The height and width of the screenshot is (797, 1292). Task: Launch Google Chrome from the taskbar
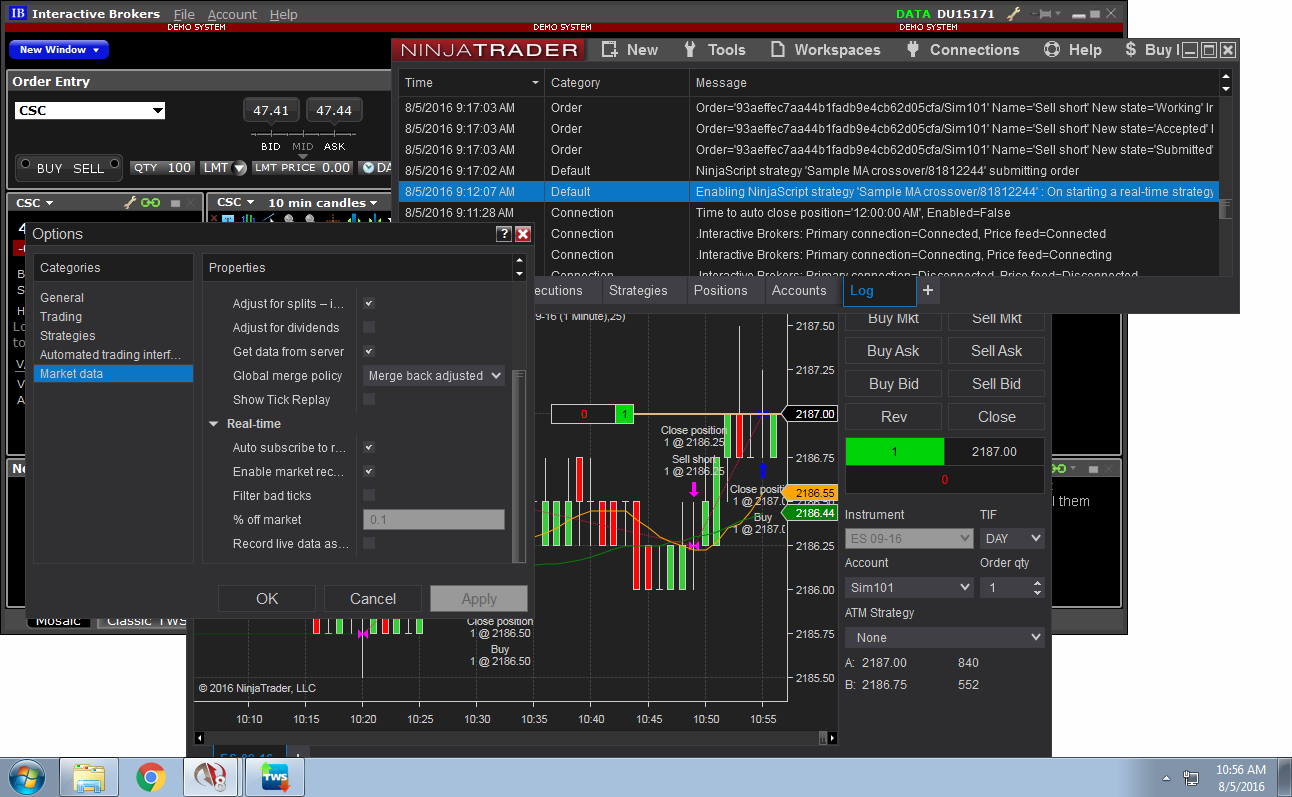151,777
